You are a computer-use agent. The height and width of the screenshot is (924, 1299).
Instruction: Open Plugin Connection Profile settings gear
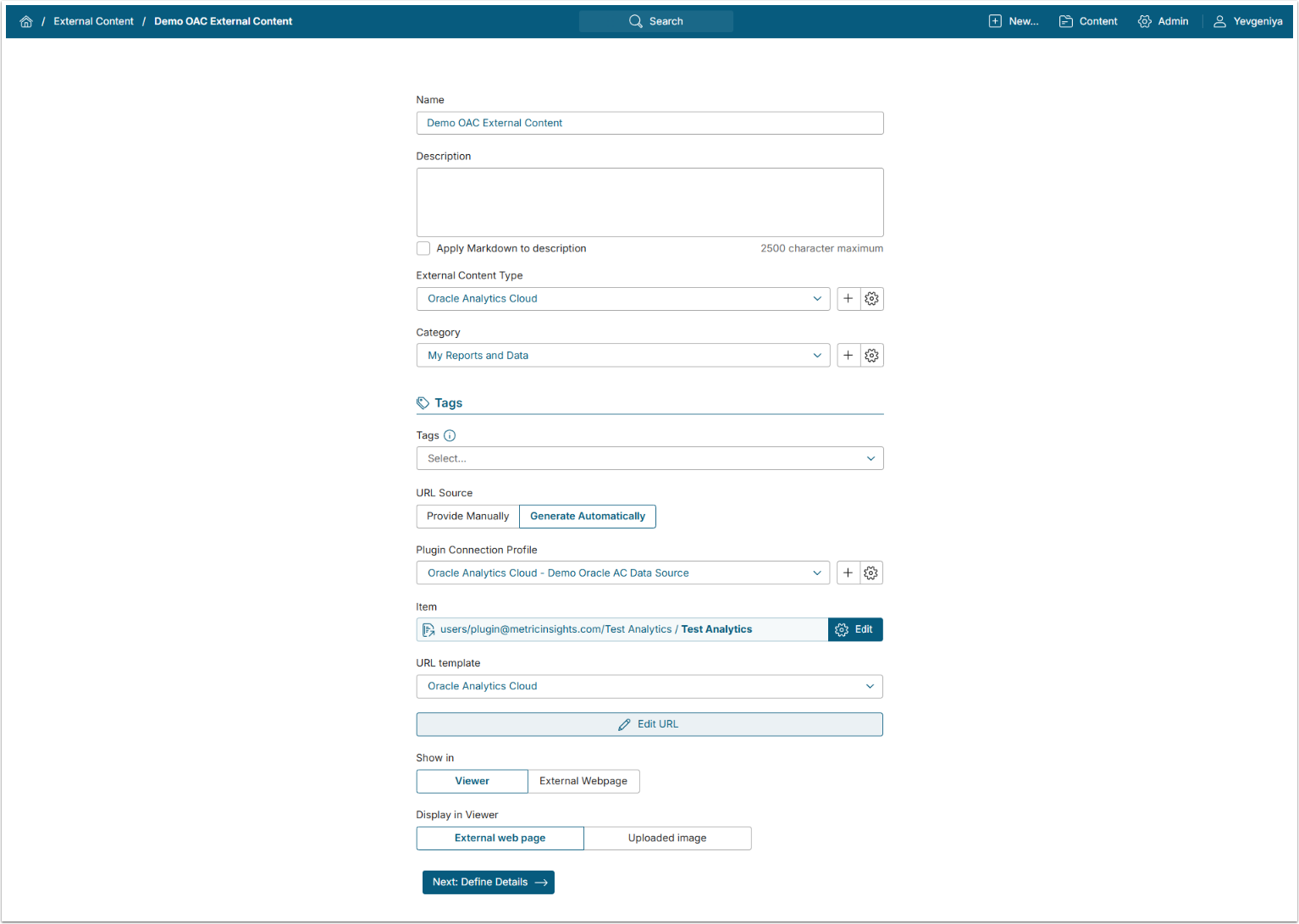coord(871,573)
